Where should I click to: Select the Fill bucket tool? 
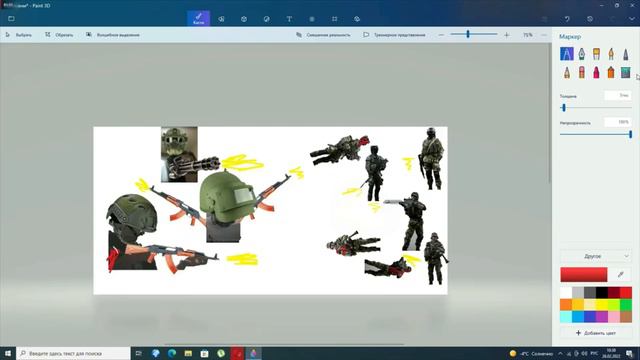[626, 73]
